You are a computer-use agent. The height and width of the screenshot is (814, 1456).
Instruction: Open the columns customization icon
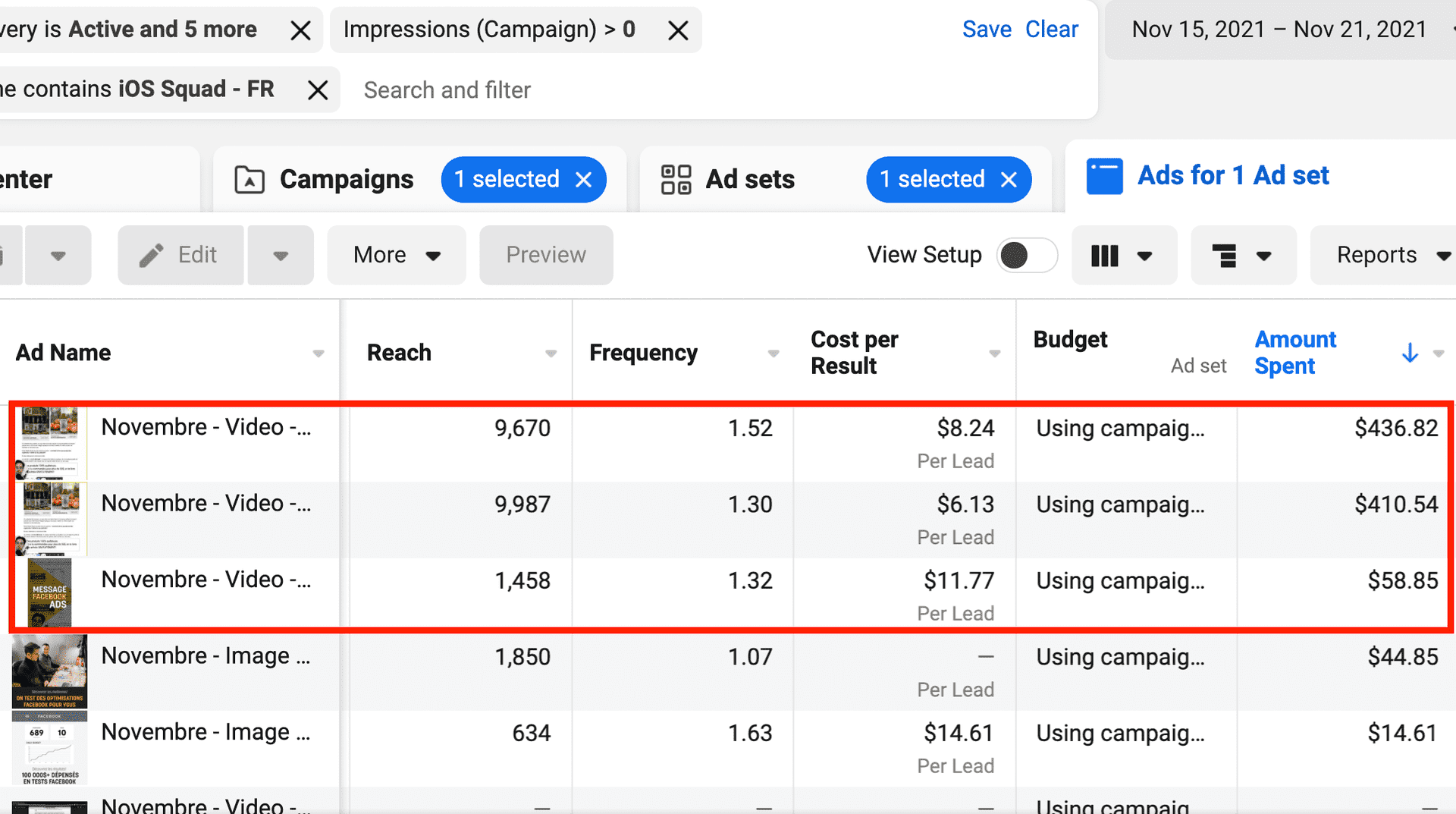1104,255
